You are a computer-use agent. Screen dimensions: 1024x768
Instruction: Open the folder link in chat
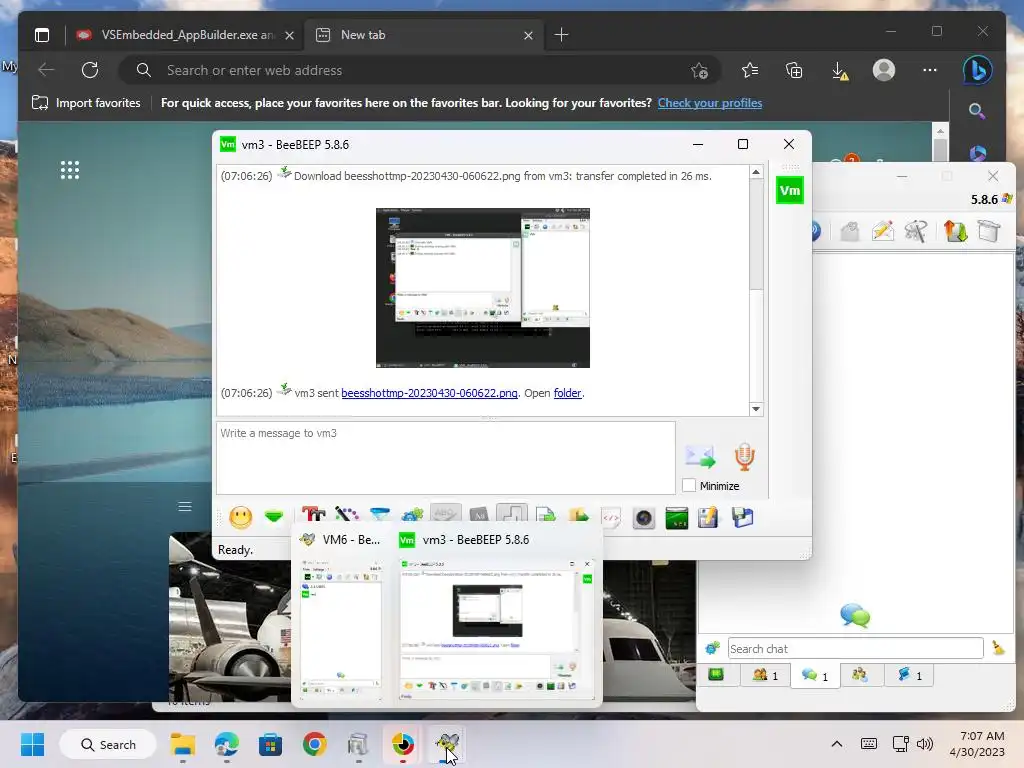tap(567, 393)
